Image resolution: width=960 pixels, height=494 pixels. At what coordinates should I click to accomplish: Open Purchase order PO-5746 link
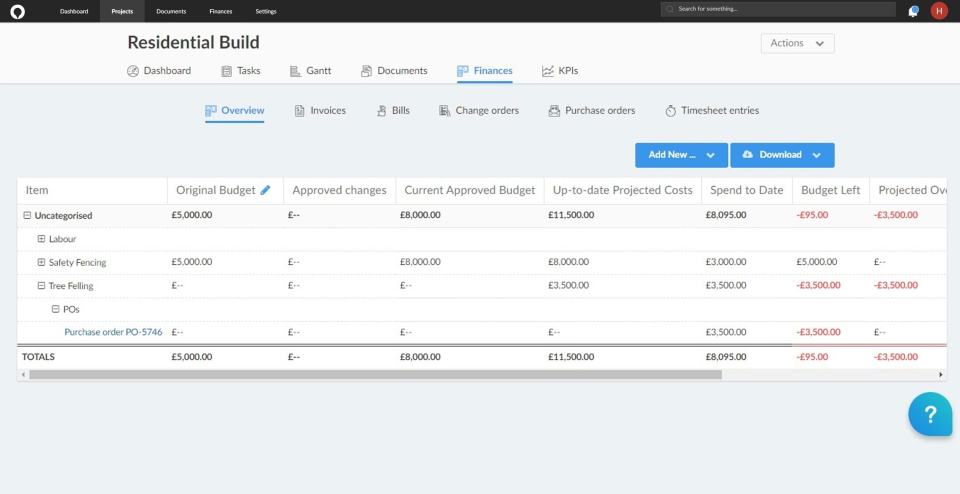tap(113, 332)
